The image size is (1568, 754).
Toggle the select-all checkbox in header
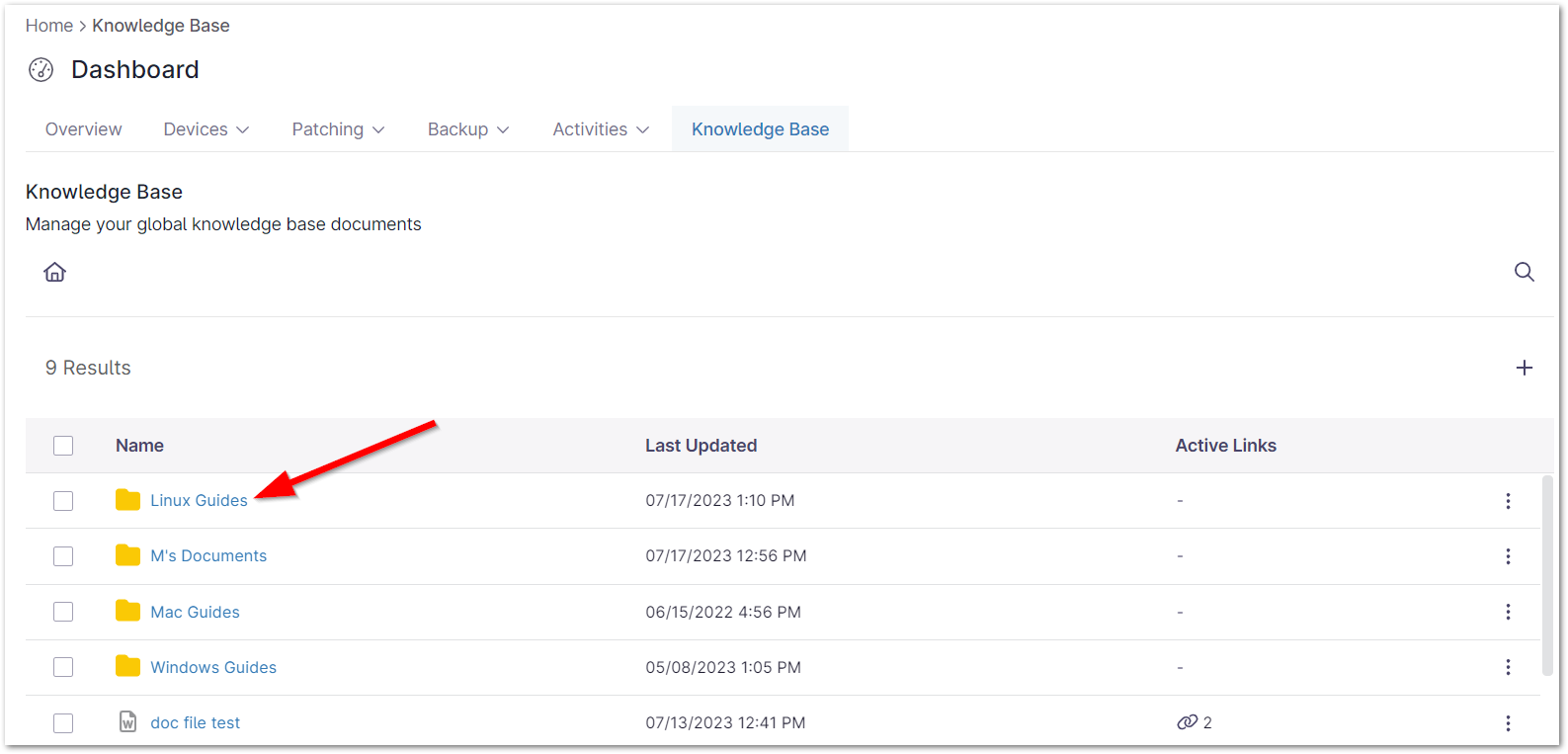(63, 446)
